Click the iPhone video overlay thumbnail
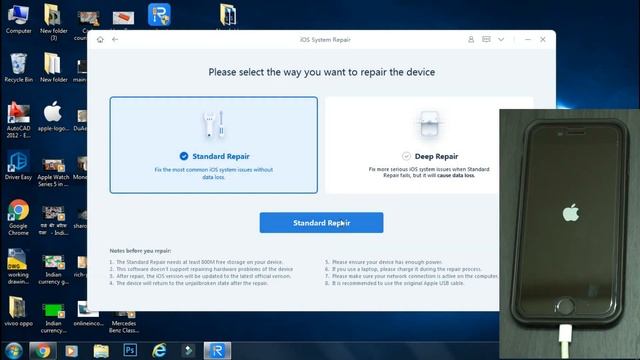The height and width of the screenshot is (360, 640). coord(570,235)
